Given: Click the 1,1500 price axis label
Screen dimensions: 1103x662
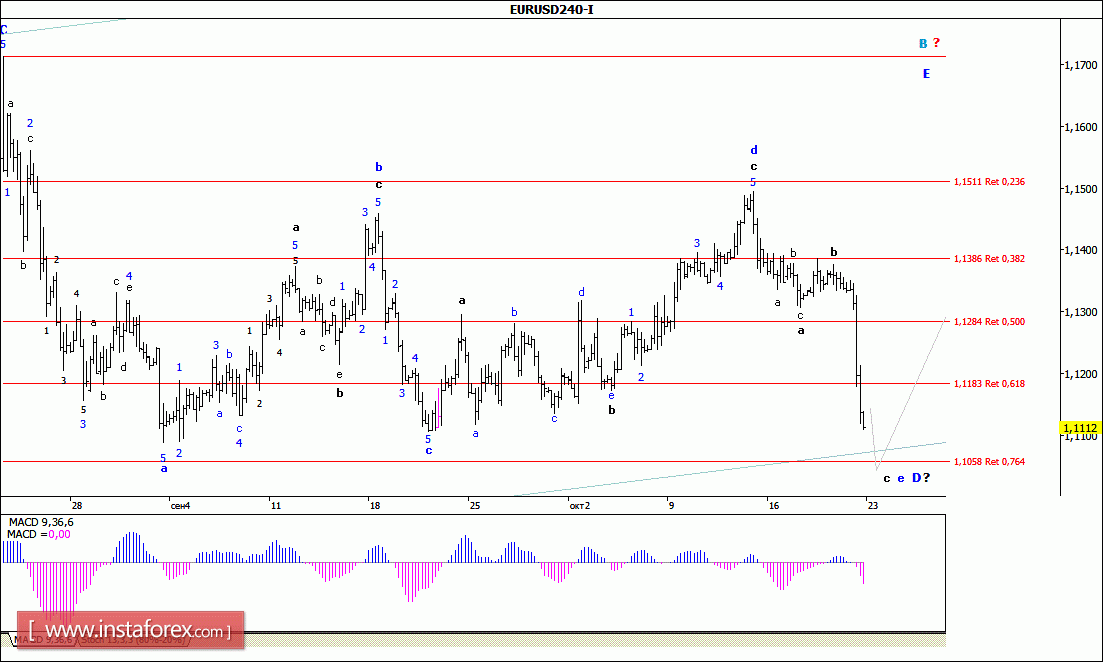Looking at the screenshot, I should point(1080,189).
